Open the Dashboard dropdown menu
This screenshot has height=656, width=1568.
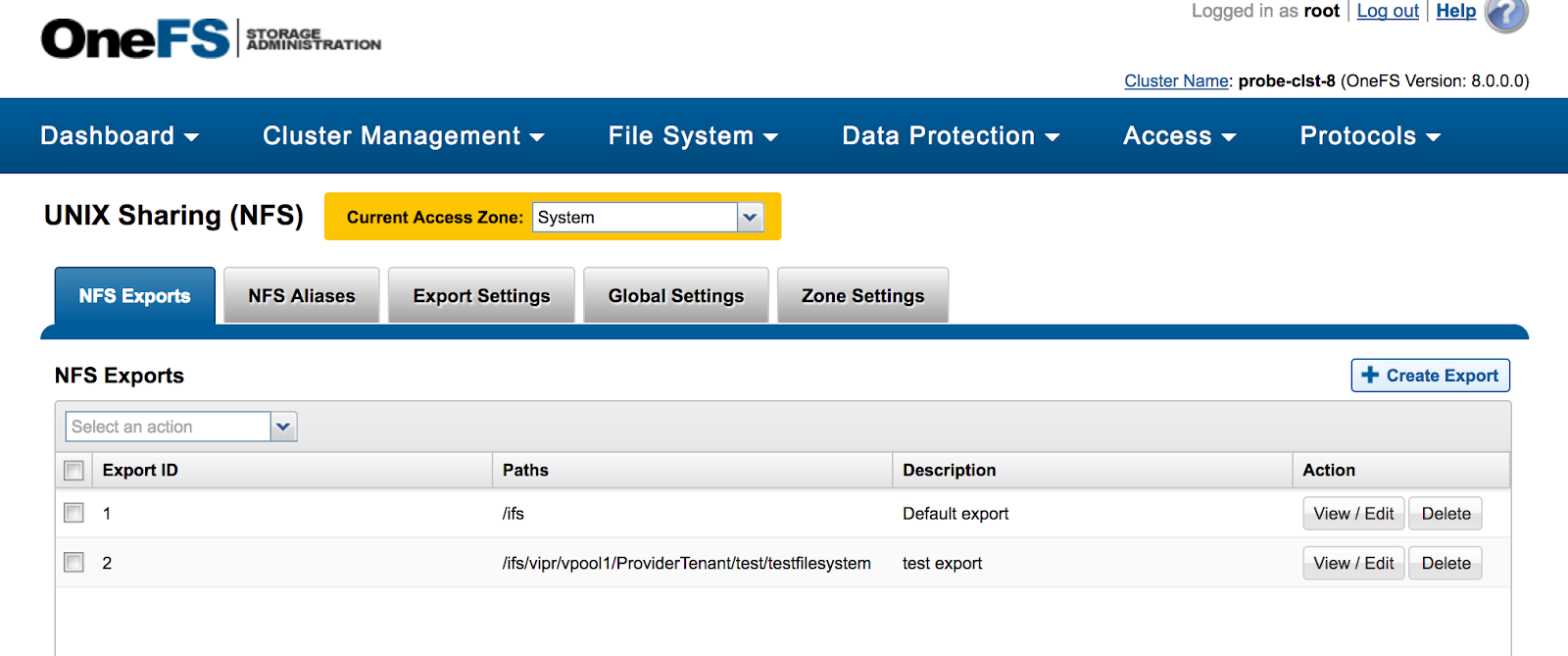point(120,136)
